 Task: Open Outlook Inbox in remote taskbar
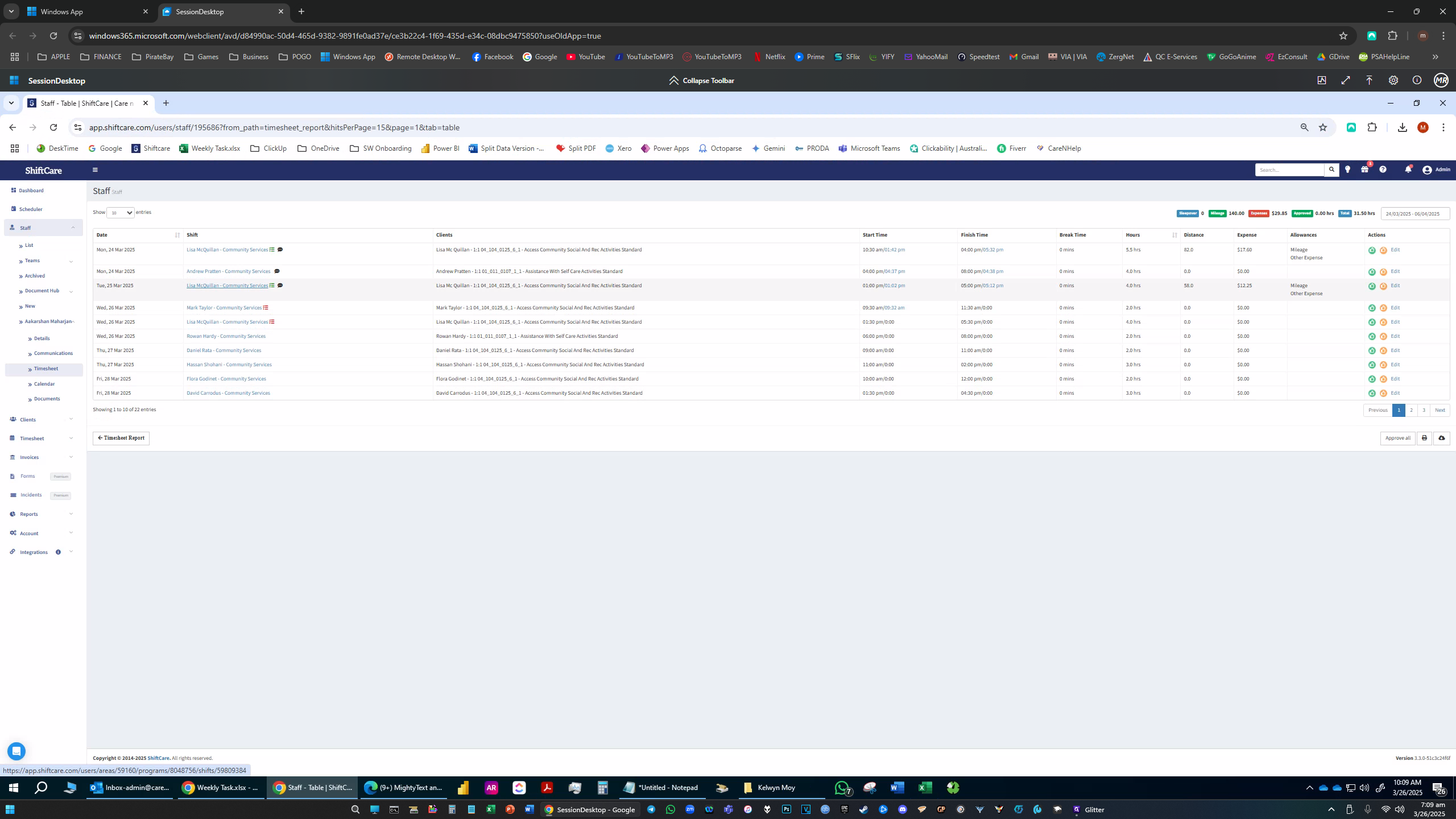coord(130,788)
